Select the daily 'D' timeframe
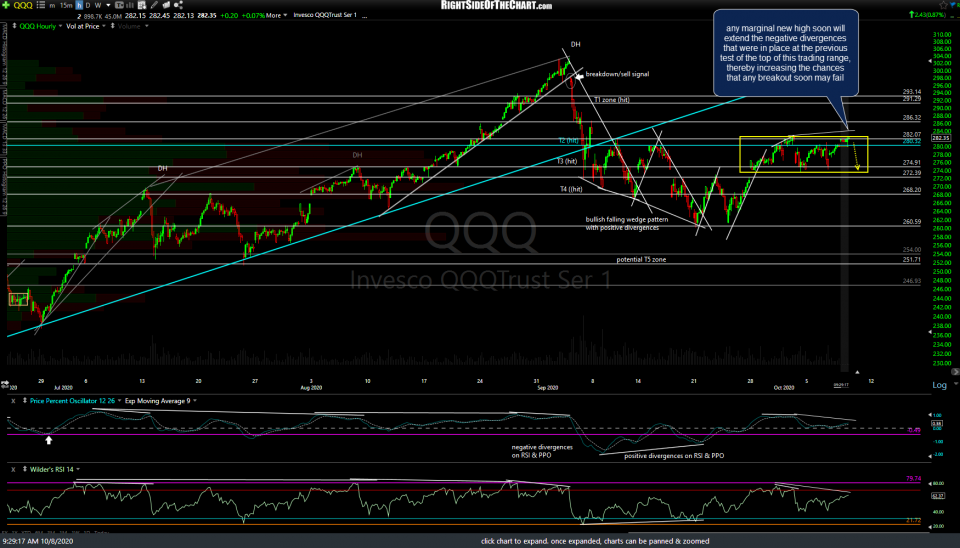 (88, 6)
